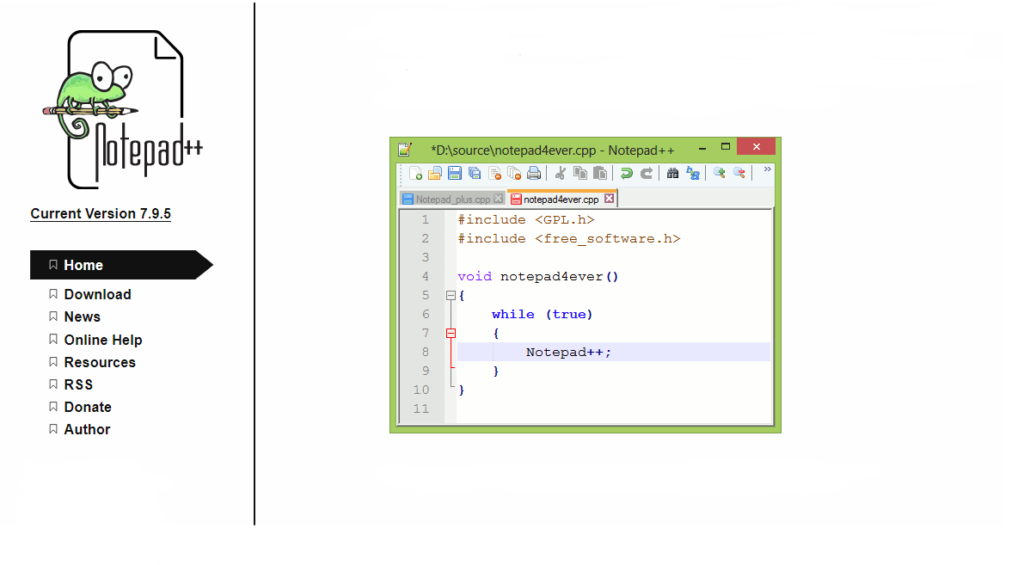Screen dimensions: 1024x565
Task: Open the Online Help link
Action: (x=103, y=340)
